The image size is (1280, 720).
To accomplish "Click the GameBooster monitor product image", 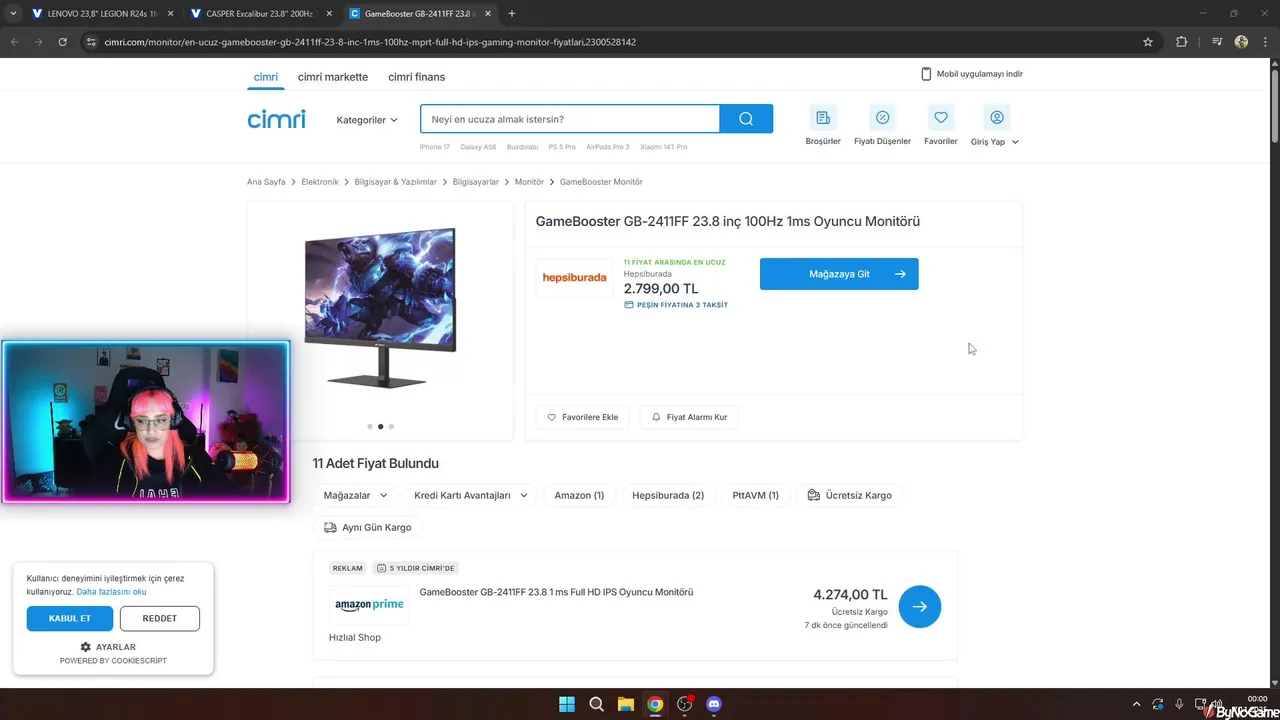I will (380, 307).
